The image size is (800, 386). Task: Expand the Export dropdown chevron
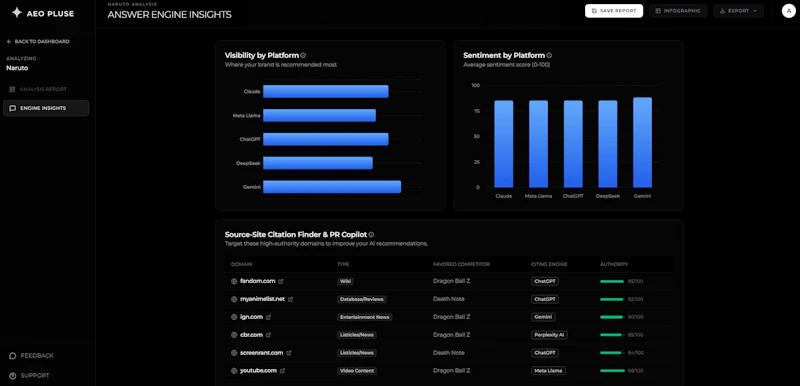coord(755,11)
